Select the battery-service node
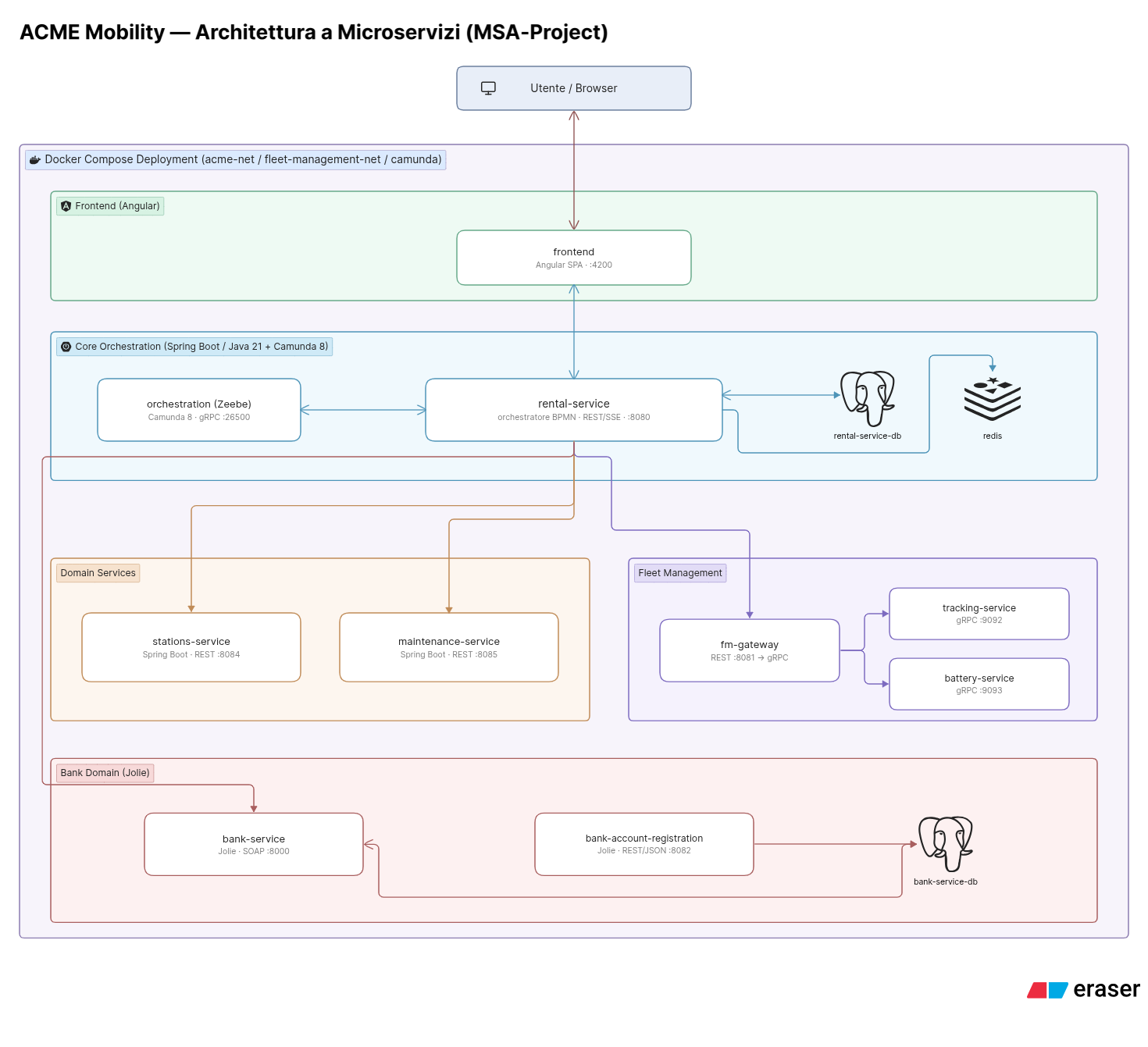 tap(979, 684)
